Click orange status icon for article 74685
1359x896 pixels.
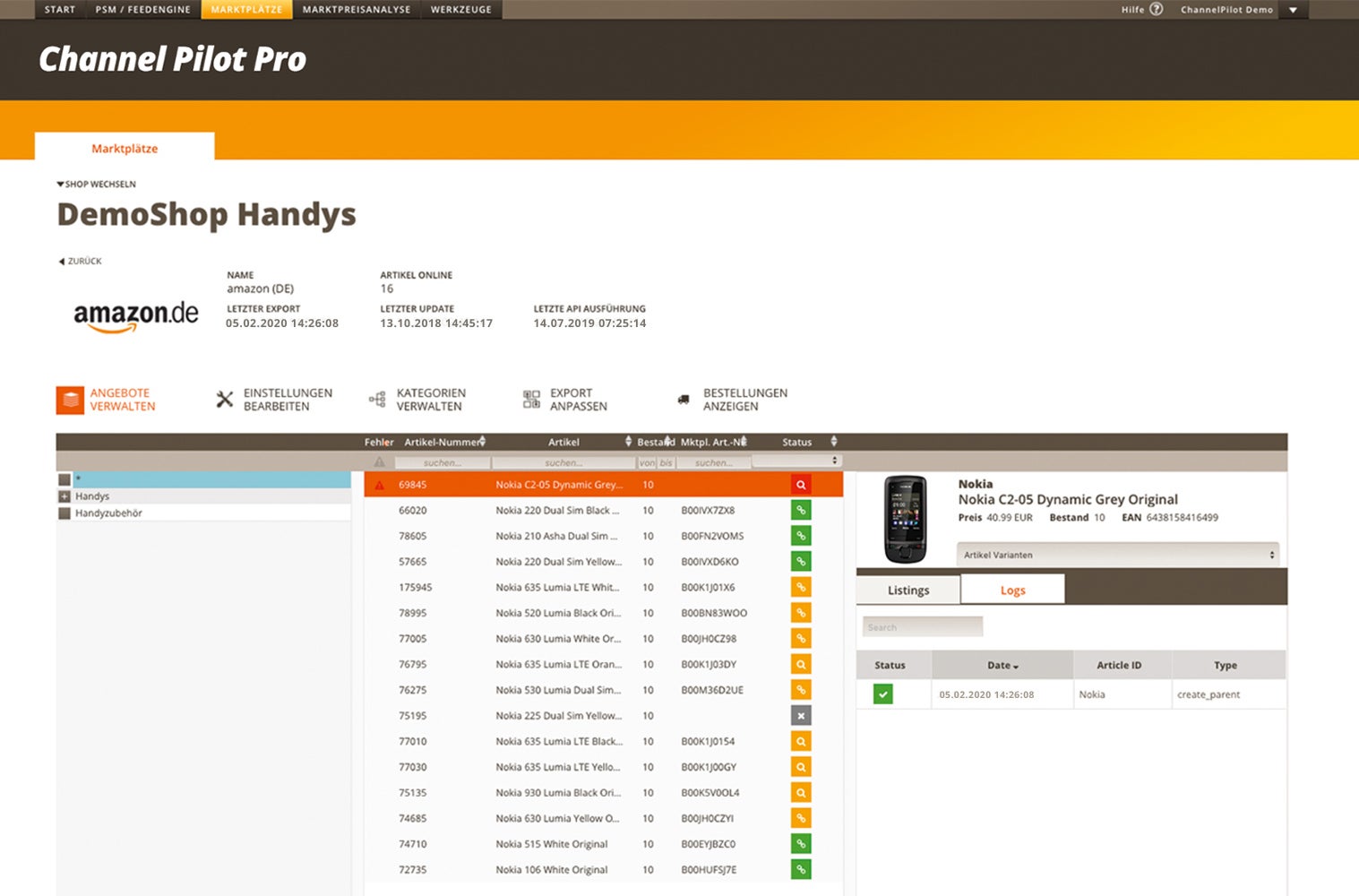pos(801,819)
